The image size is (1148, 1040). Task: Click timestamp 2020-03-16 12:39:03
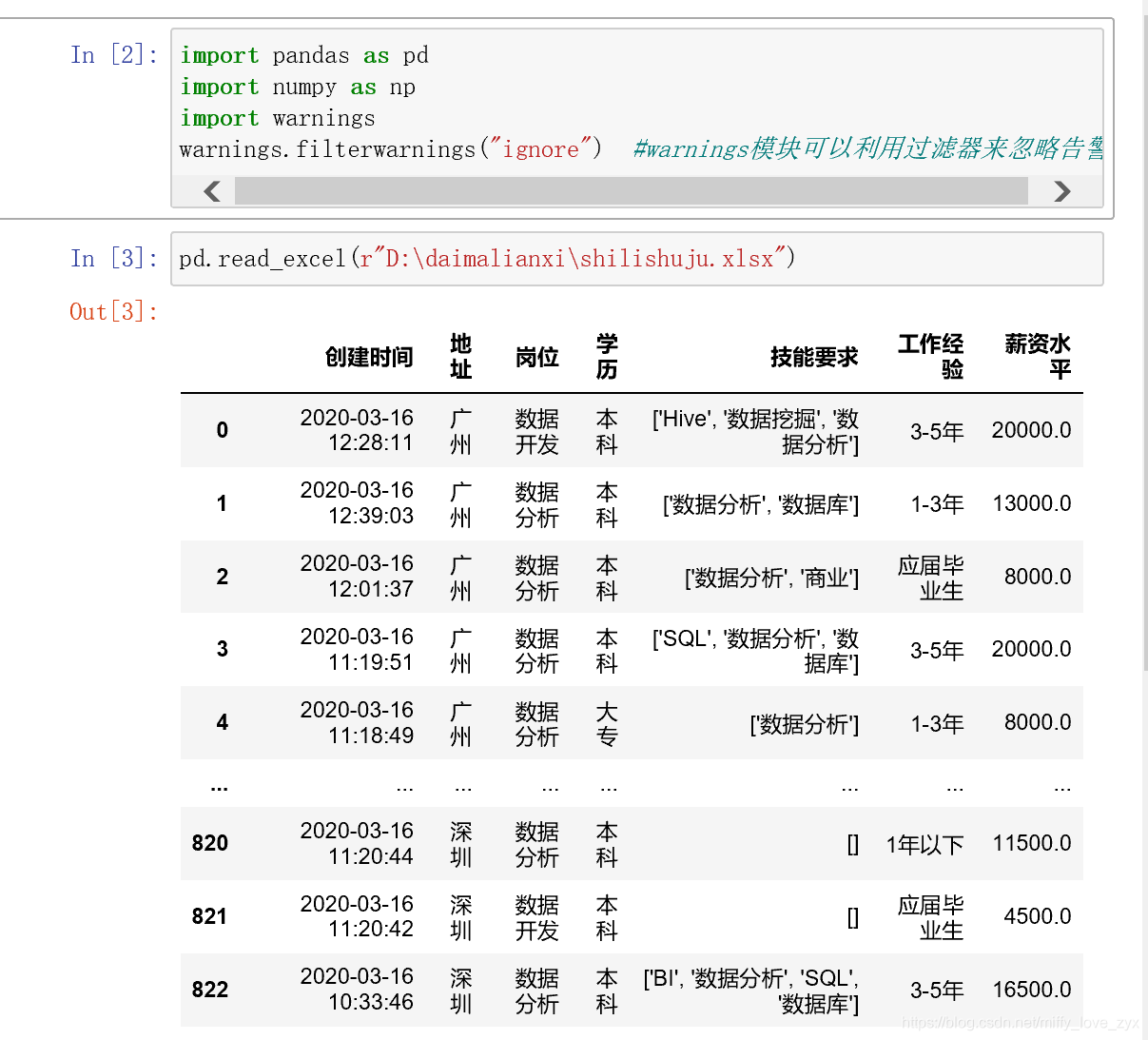(x=357, y=503)
